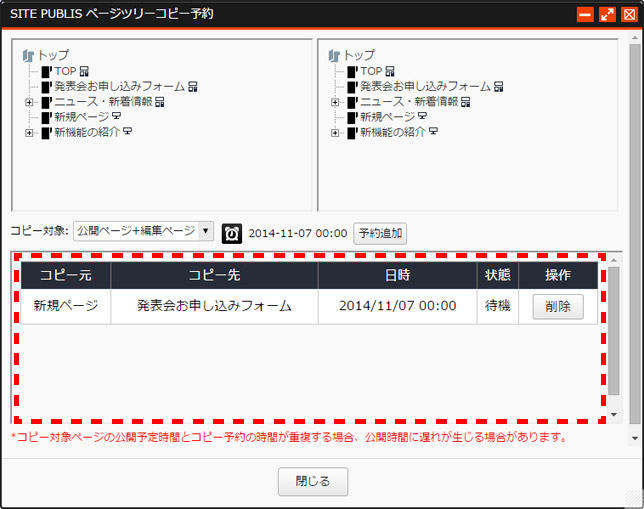Image resolution: width=644 pixels, height=509 pixels.
Task: Click 新機能の紹介 page icon in right tree
Action: pos(352,133)
